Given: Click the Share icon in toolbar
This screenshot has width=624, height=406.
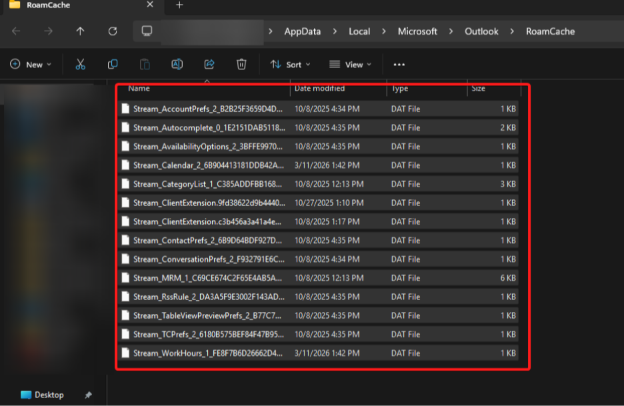Looking at the screenshot, I should [x=208, y=64].
